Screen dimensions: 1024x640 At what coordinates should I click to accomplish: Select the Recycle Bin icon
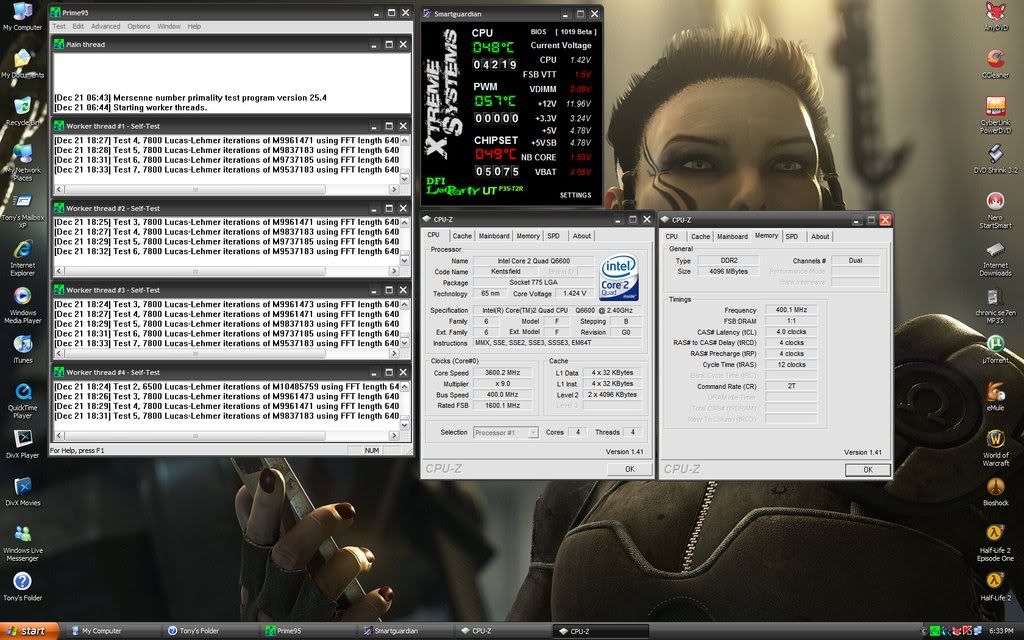[22, 111]
